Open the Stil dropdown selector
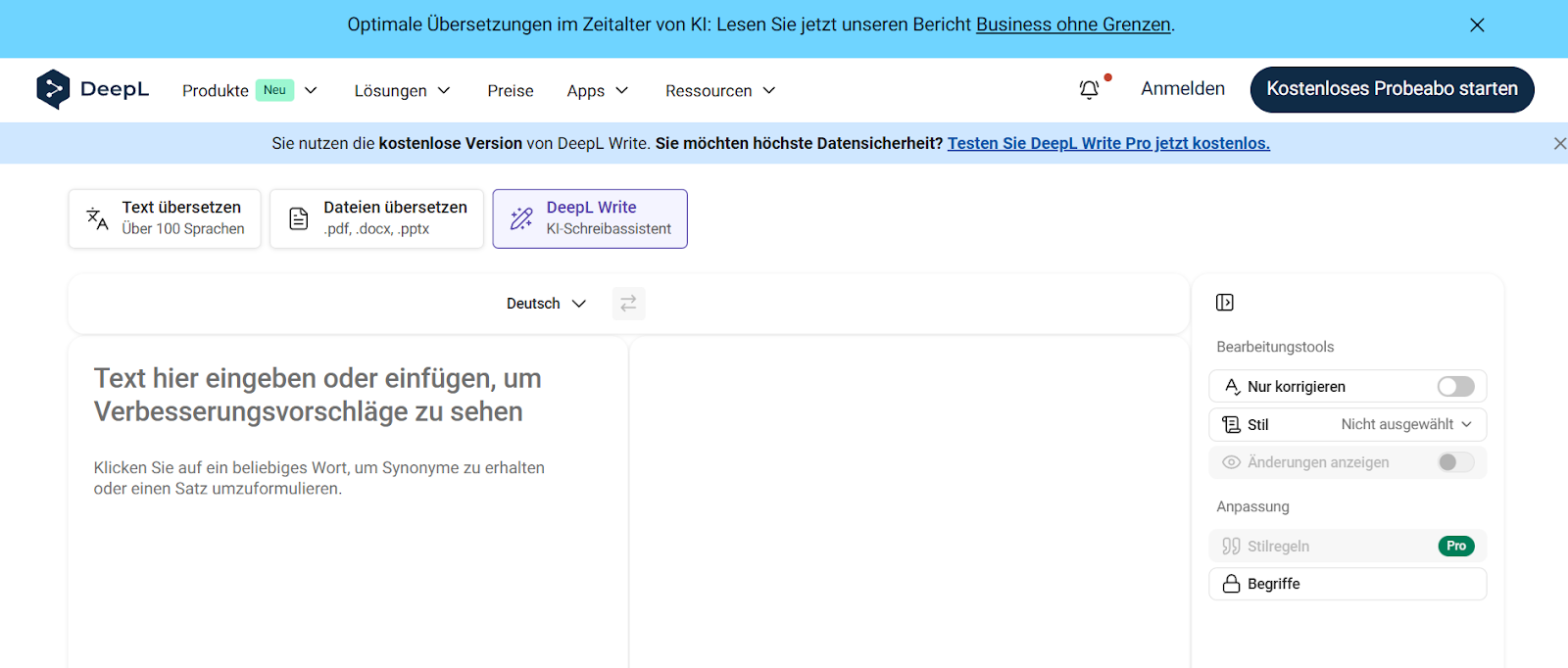Screen dimensions: 1568x668 [1405, 425]
